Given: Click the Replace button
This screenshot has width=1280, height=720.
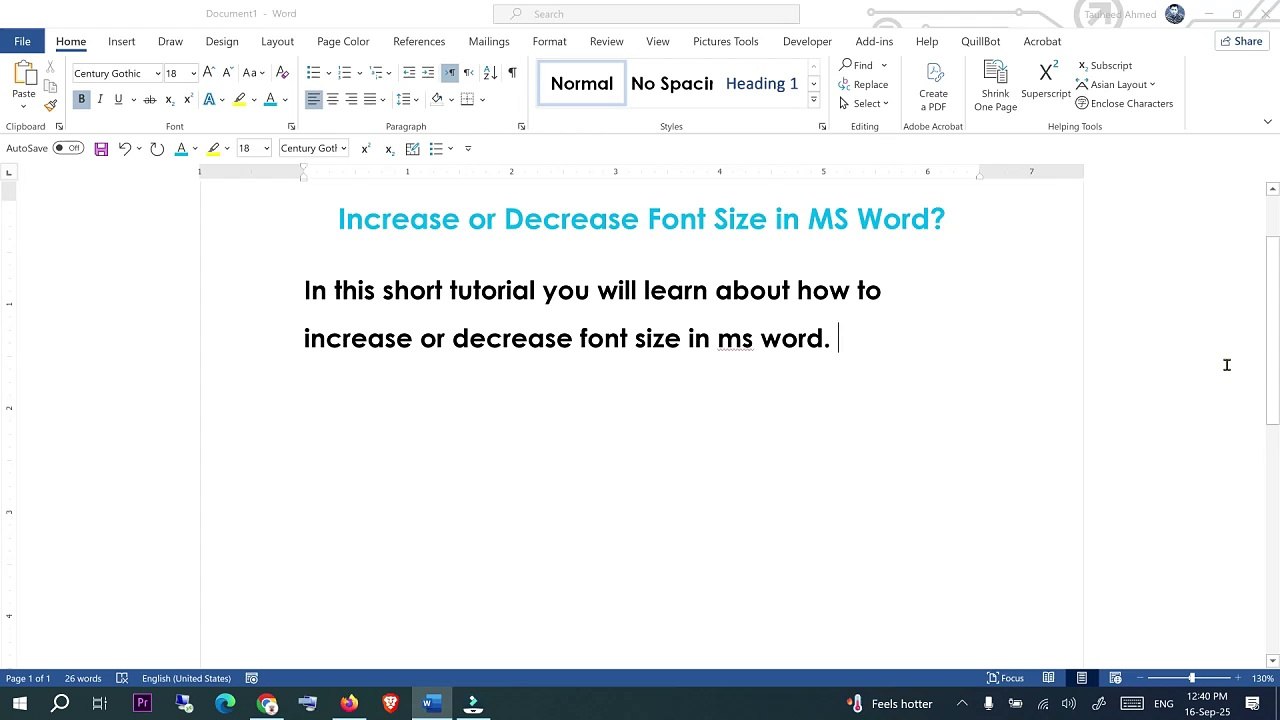Looking at the screenshot, I should pyautogui.click(x=864, y=84).
